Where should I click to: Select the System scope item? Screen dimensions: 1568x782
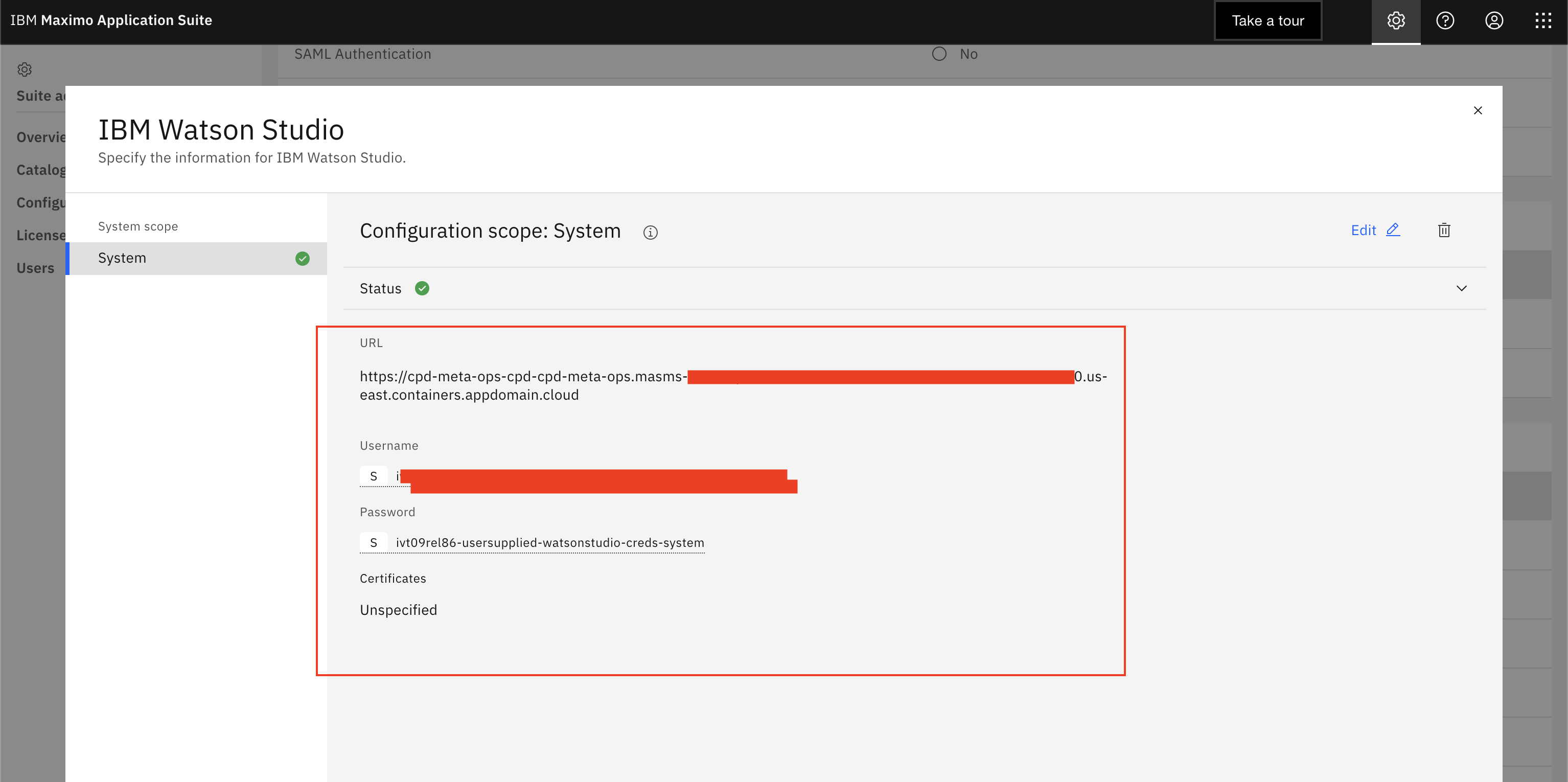tap(196, 258)
